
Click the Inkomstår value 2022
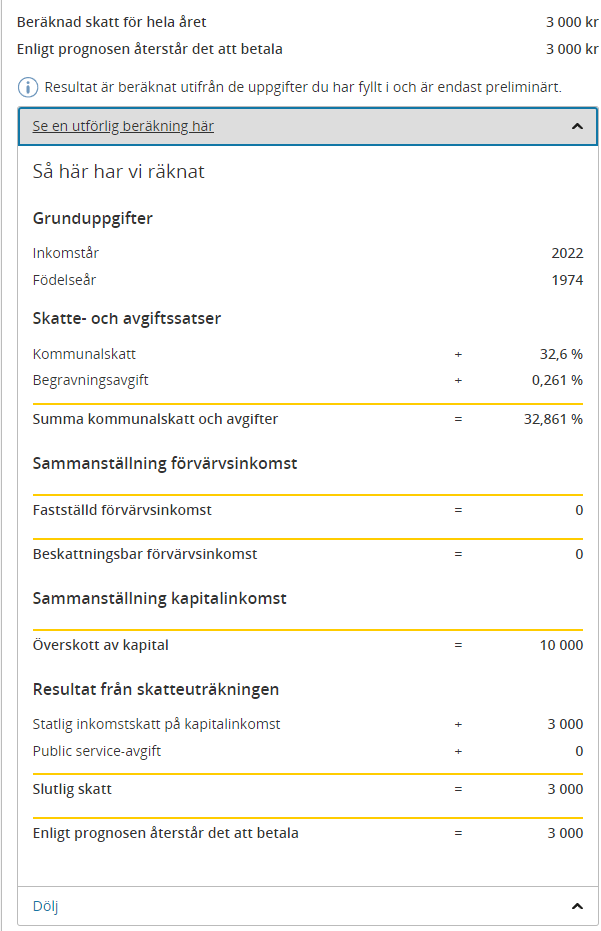point(567,254)
